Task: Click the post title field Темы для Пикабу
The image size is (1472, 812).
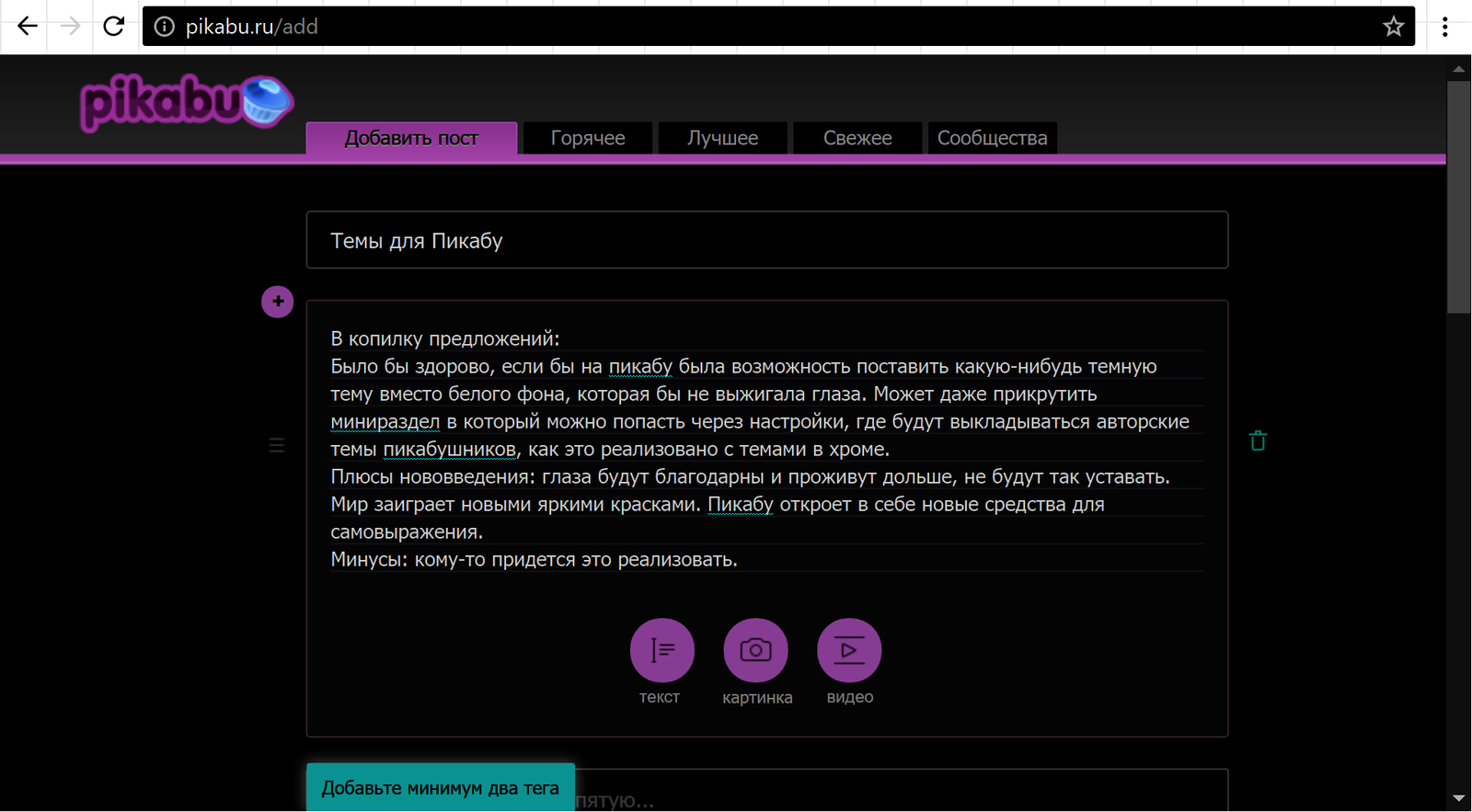Action: [767, 240]
